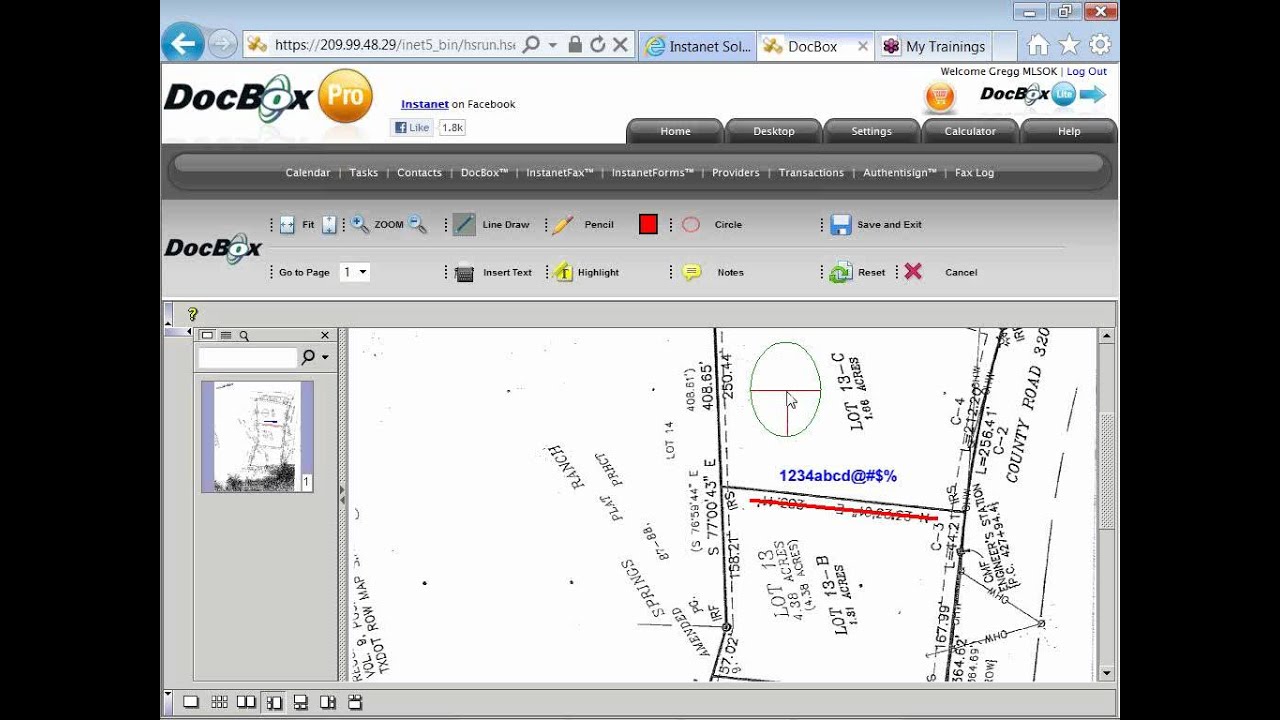Open Providers menu item
1280x720 pixels.
[x=736, y=173]
